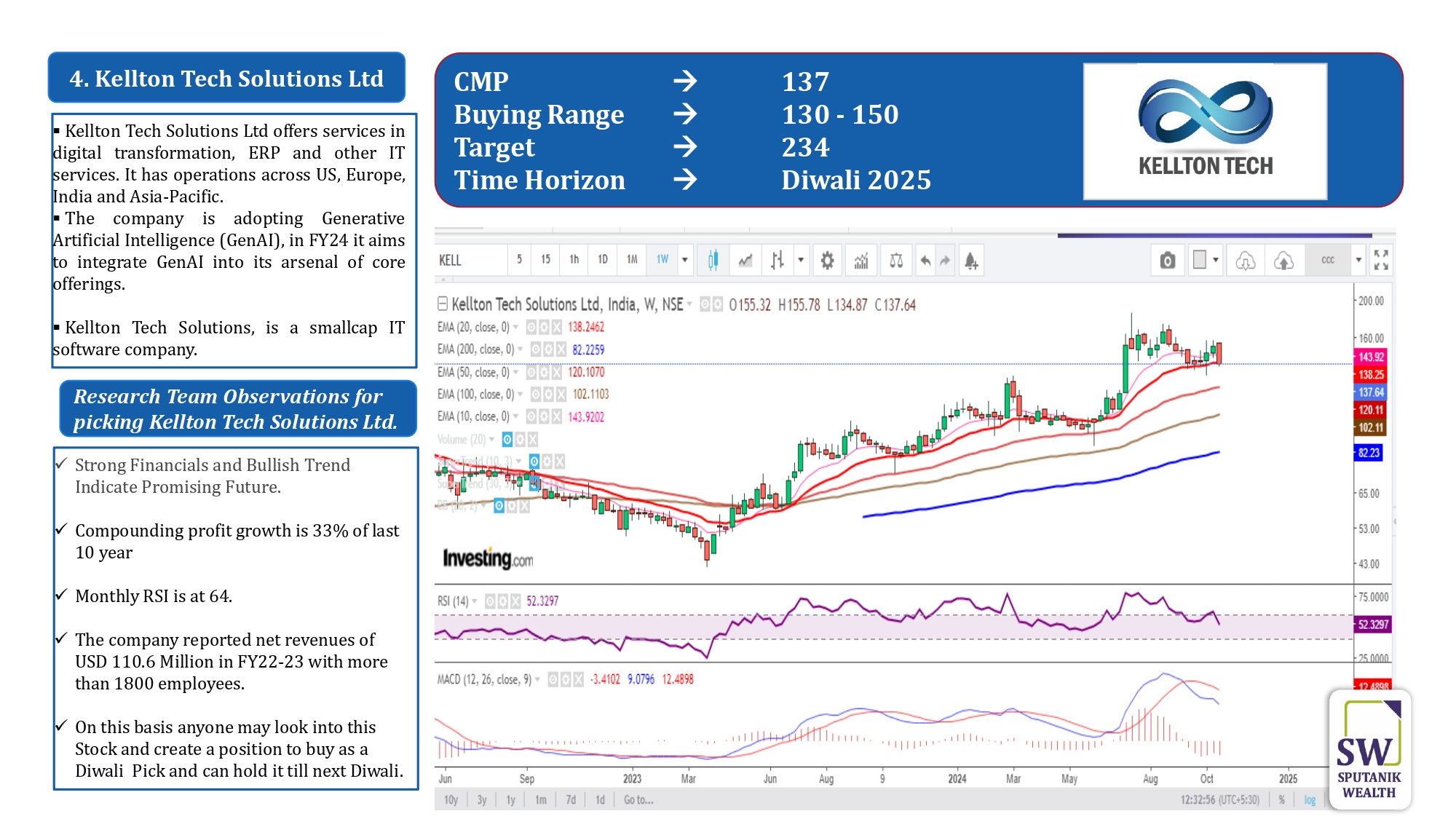Open settings gear for EMA (50, close, 0)
1456x819 pixels.
[544, 372]
